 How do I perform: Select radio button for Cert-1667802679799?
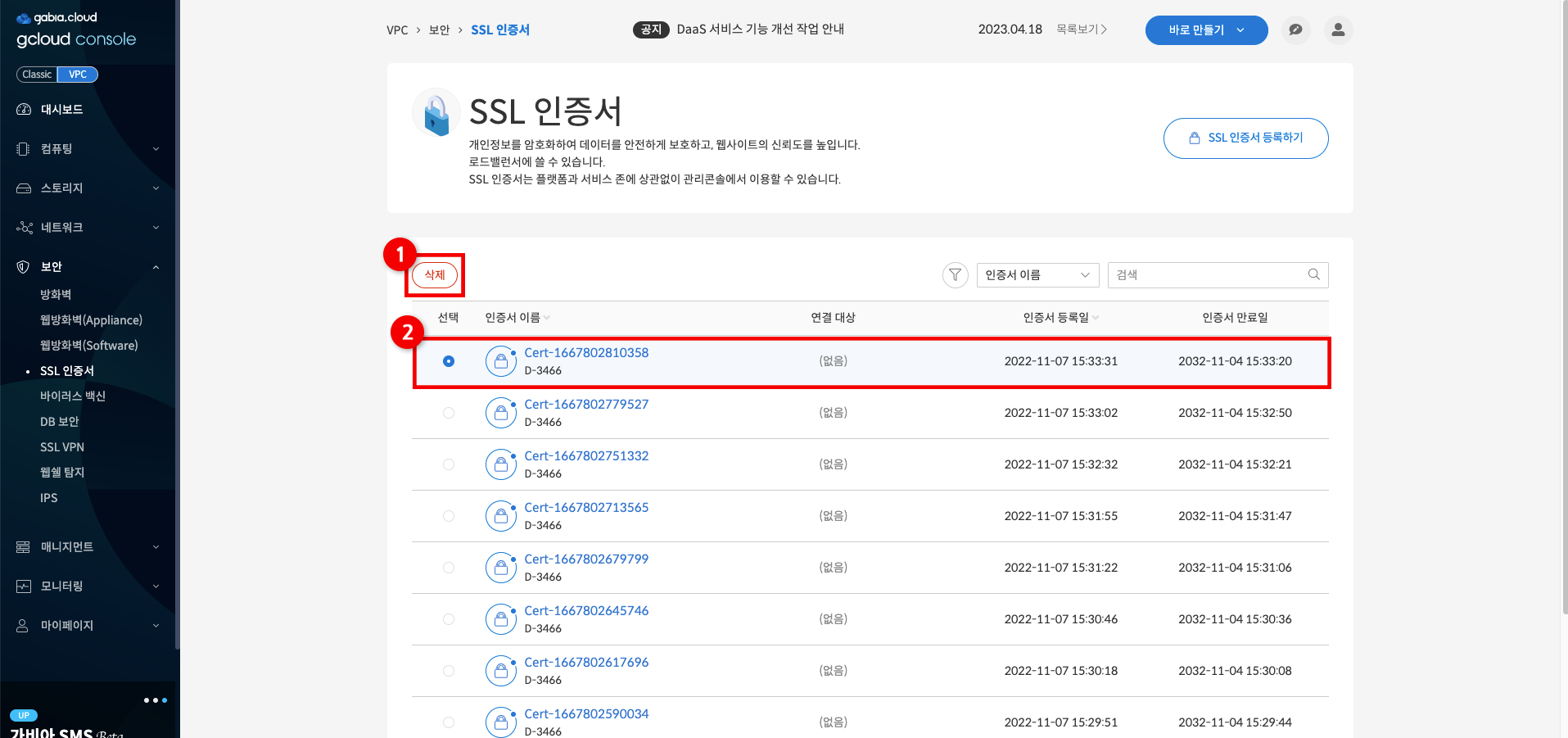pos(449,568)
